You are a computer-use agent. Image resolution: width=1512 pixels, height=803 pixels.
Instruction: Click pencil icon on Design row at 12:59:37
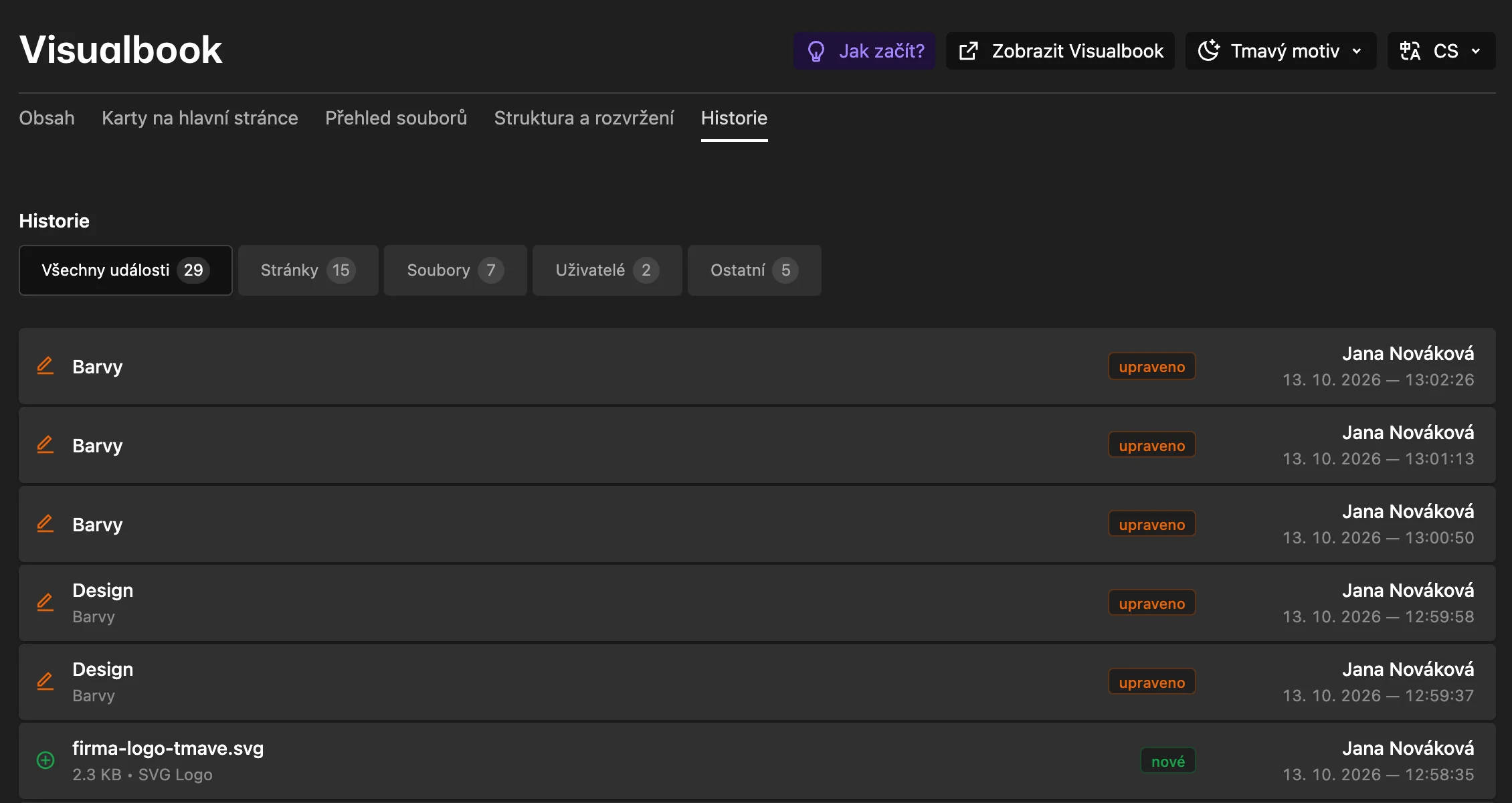tap(45, 682)
